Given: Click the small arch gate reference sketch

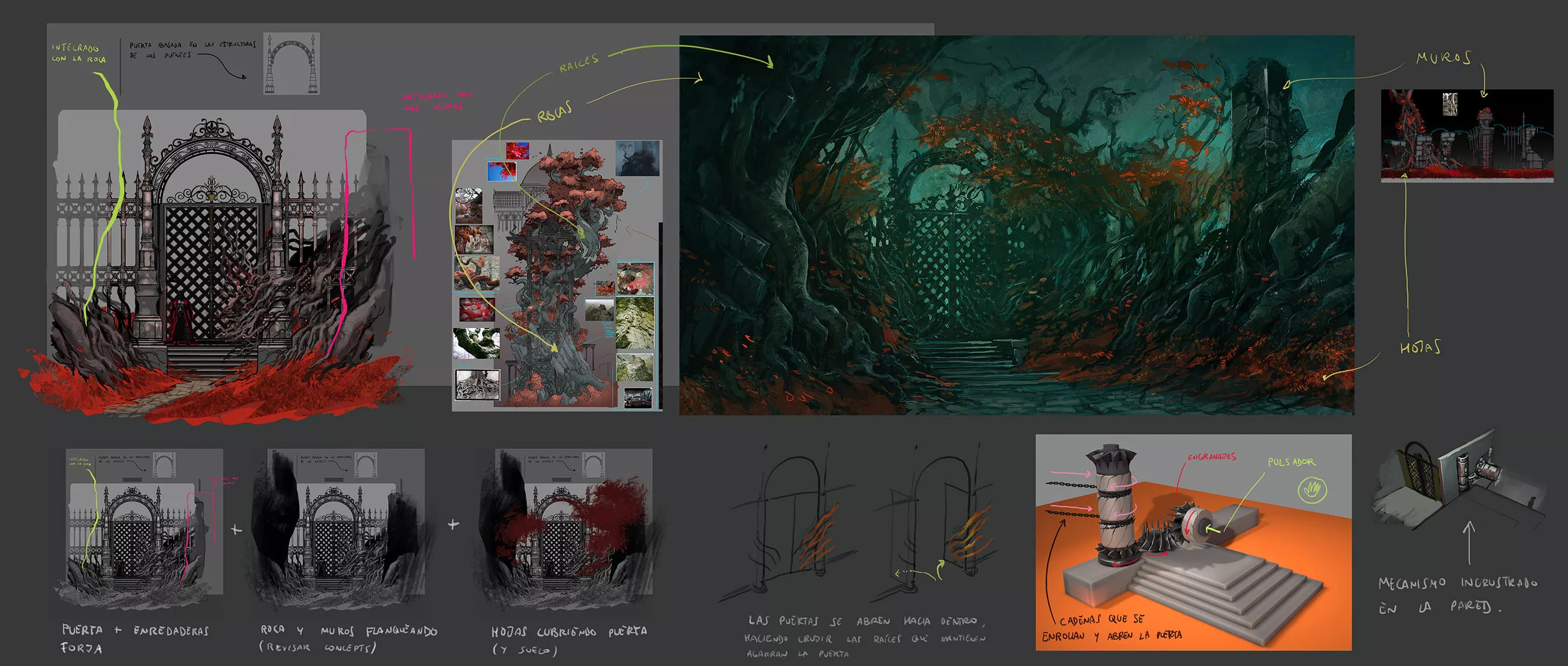Looking at the screenshot, I should pyautogui.click(x=291, y=63).
